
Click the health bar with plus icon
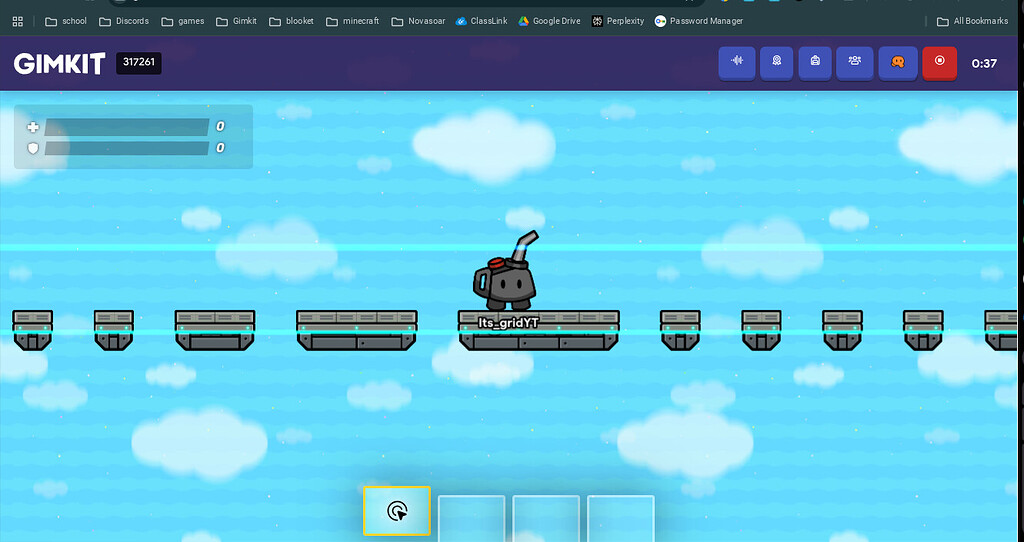click(x=126, y=127)
